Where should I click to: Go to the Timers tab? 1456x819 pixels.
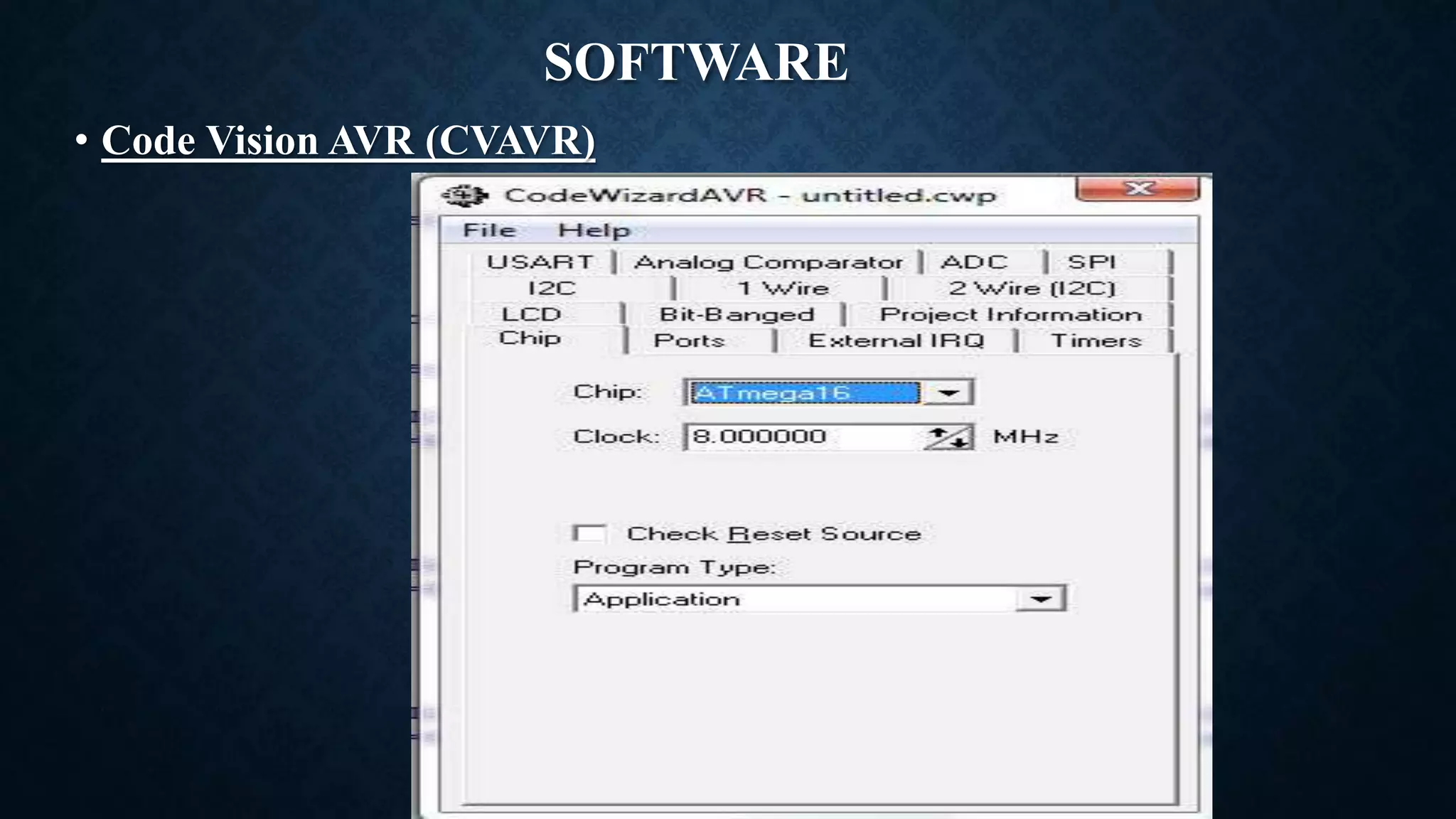pyautogui.click(x=1096, y=341)
